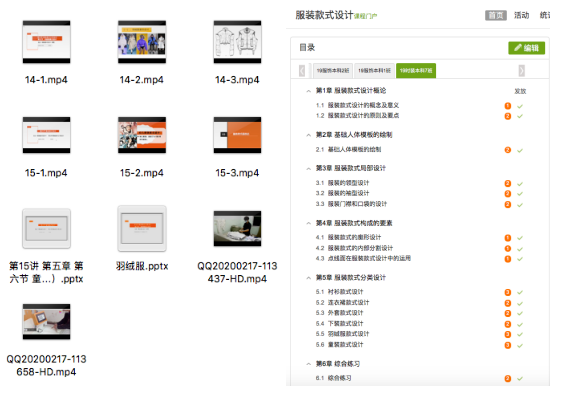Toggle release checkmark for section 1.1
This screenshot has width=565, height=393.
(x=520, y=106)
